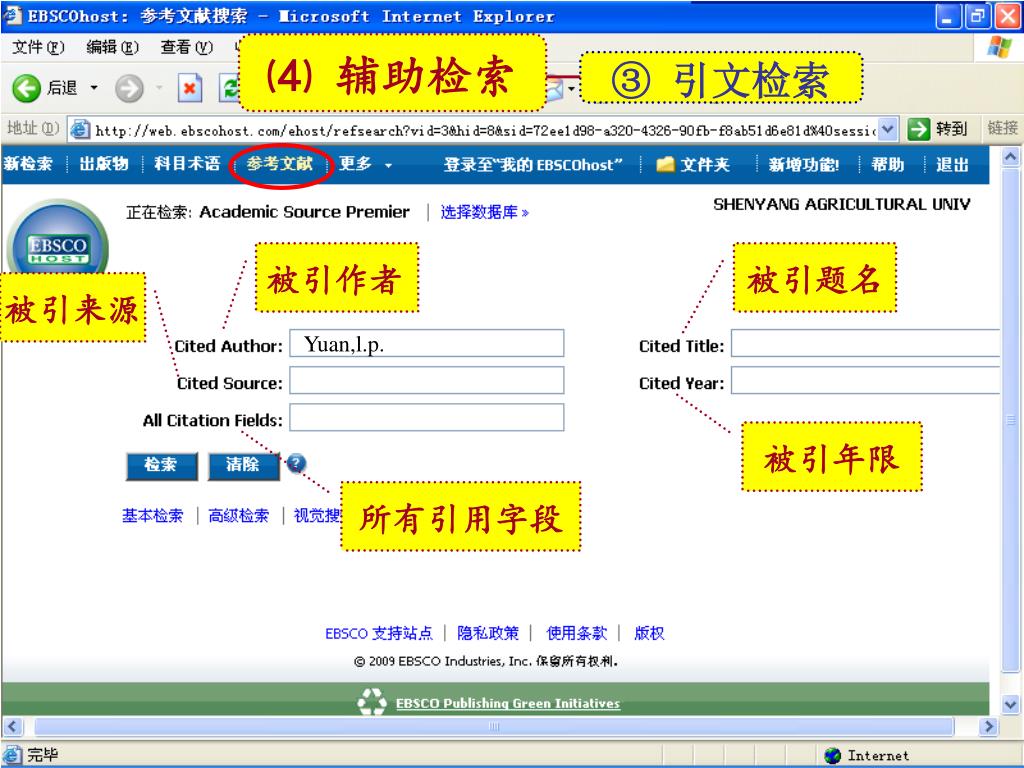Click the 退出 link
The image size is (1024, 768).
click(x=952, y=165)
